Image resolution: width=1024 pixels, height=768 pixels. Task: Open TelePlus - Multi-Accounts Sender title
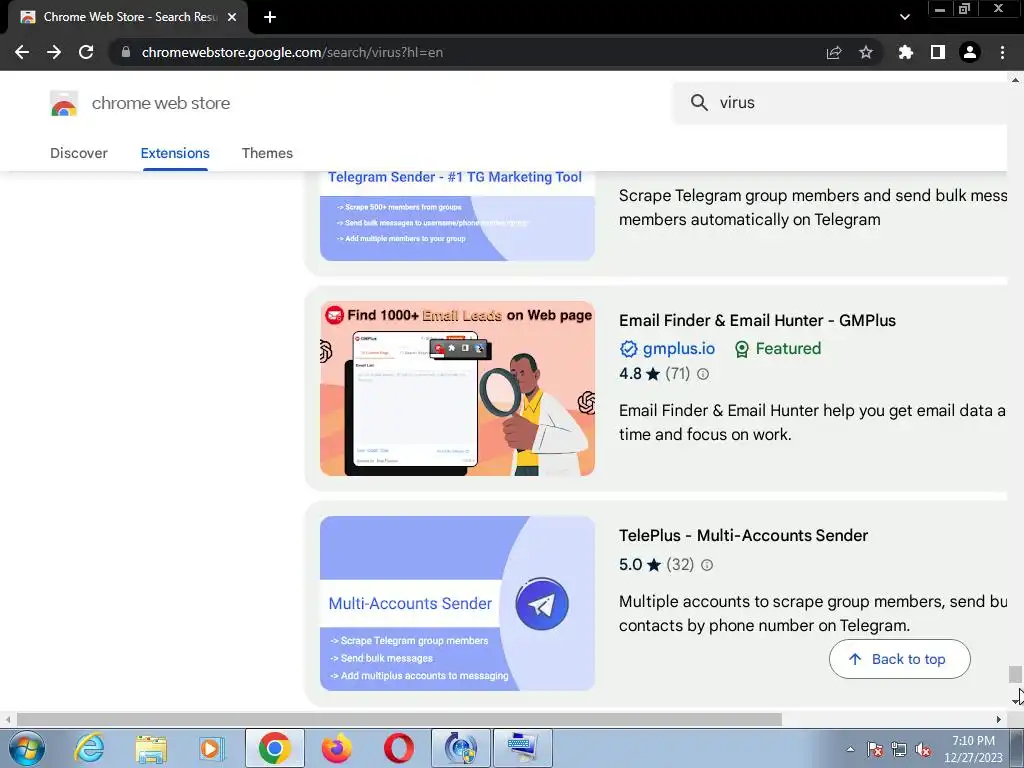743,536
